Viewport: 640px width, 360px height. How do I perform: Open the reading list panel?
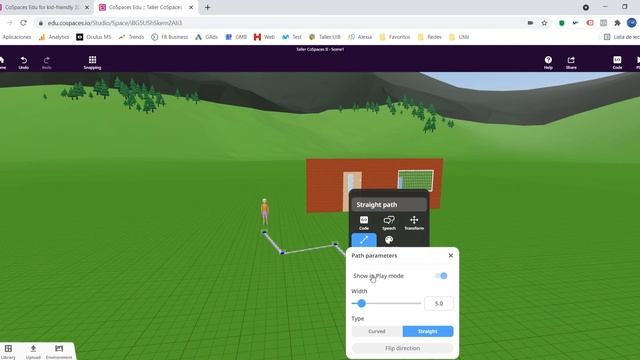(x=621, y=37)
